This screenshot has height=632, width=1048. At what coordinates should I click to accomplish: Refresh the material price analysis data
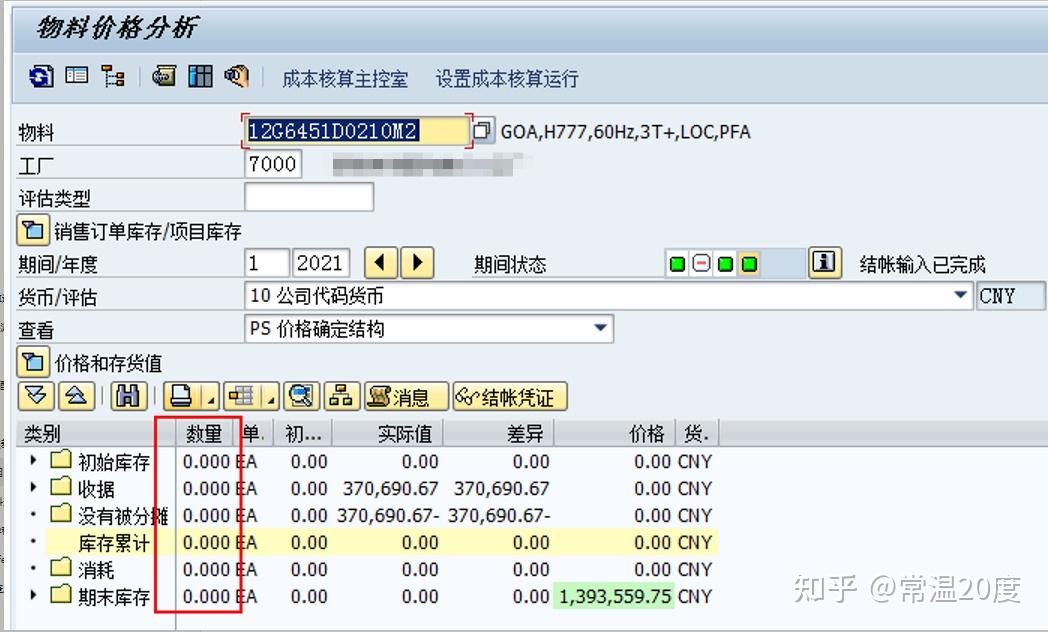pos(40,76)
